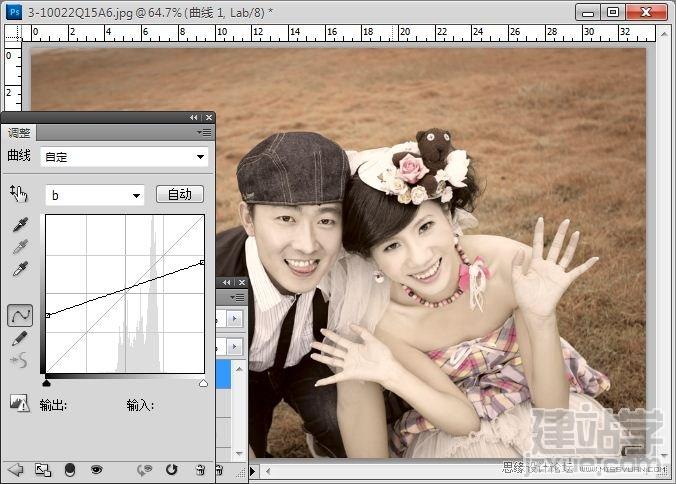This screenshot has height=484, width=676.
Task: Click the histogram cache warning icon
Action: tap(19, 403)
